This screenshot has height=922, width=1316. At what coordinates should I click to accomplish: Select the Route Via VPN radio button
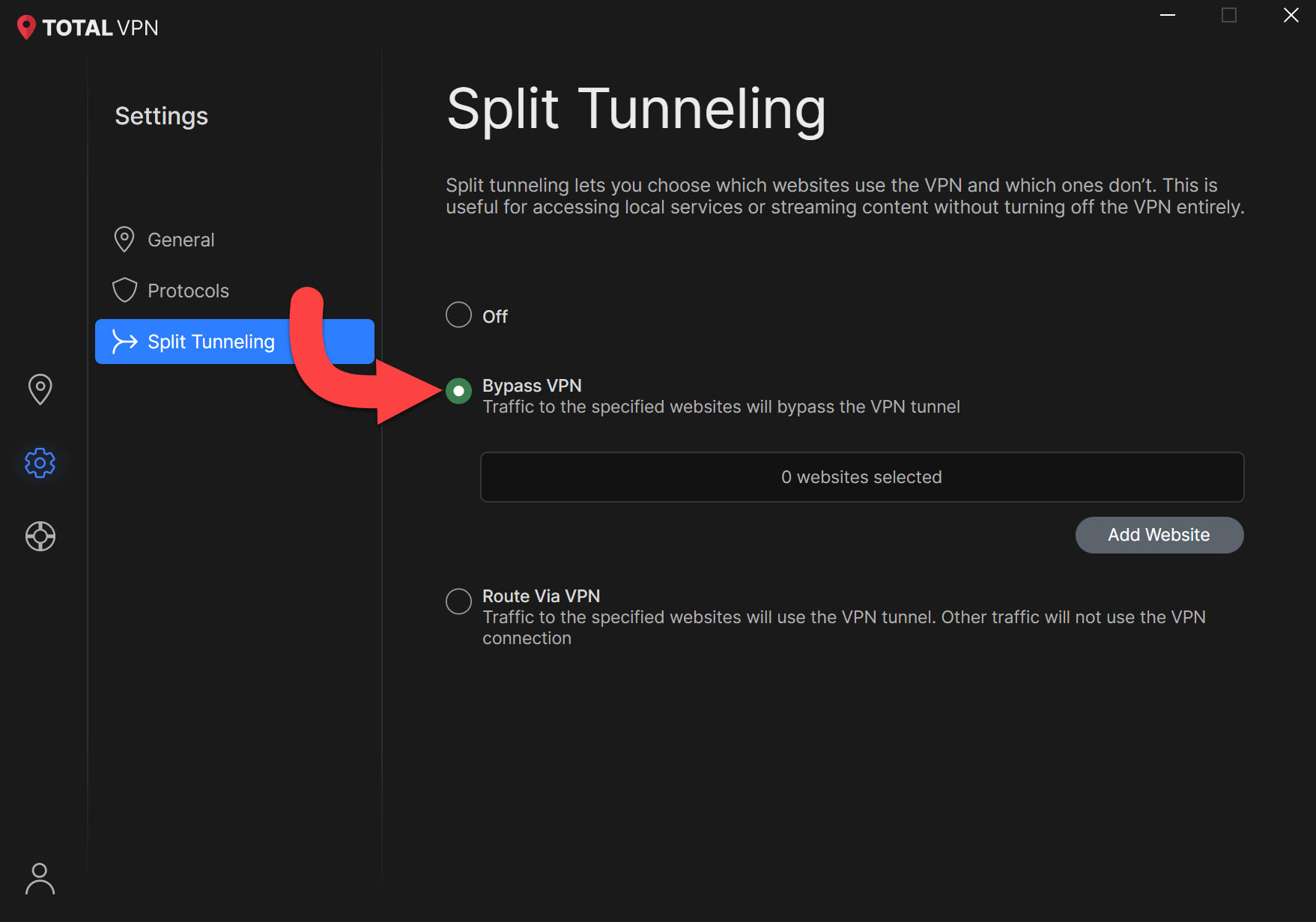(x=458, y=601)
